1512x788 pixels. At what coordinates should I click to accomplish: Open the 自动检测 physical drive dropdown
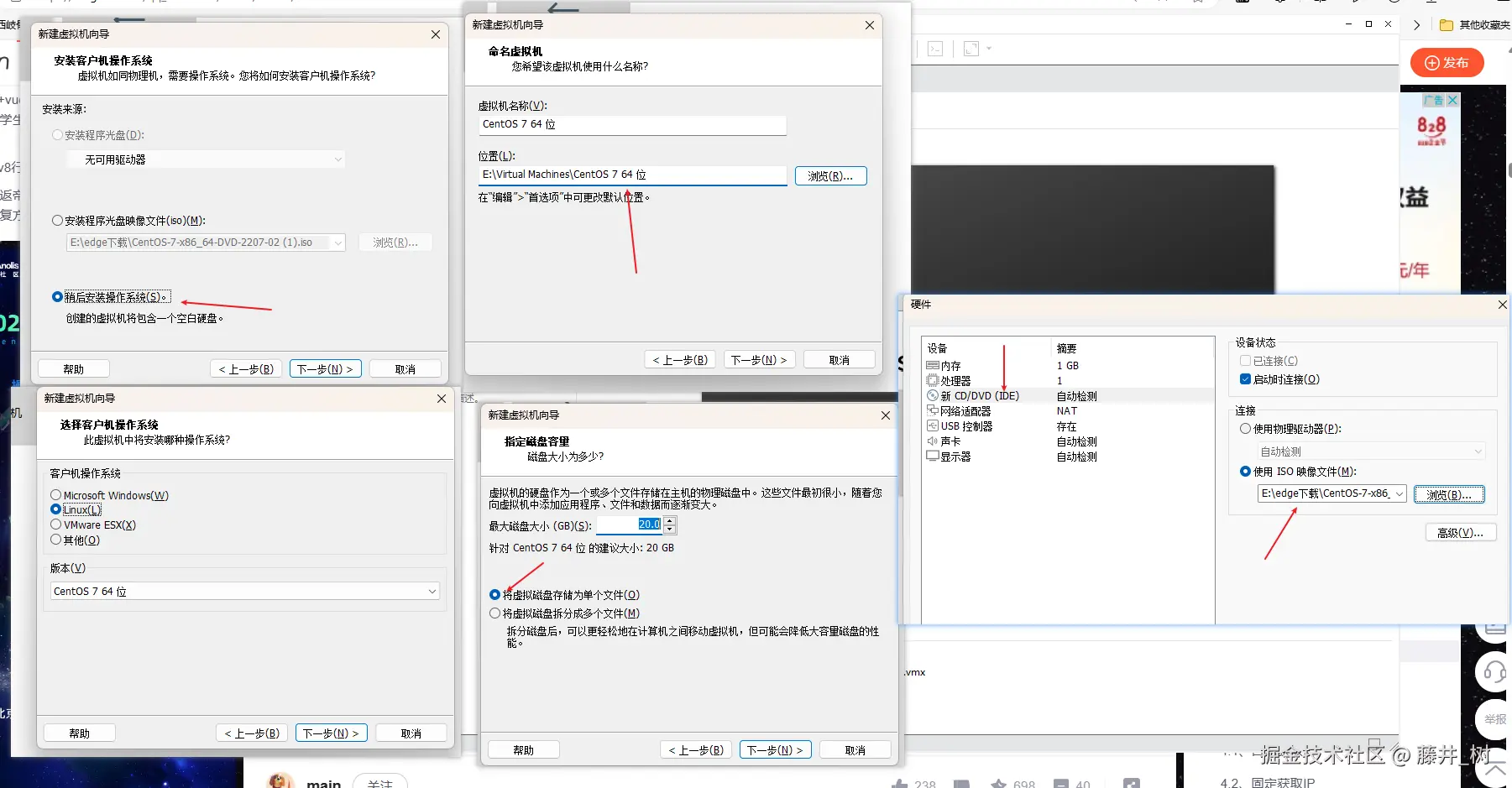(1371, 451)
